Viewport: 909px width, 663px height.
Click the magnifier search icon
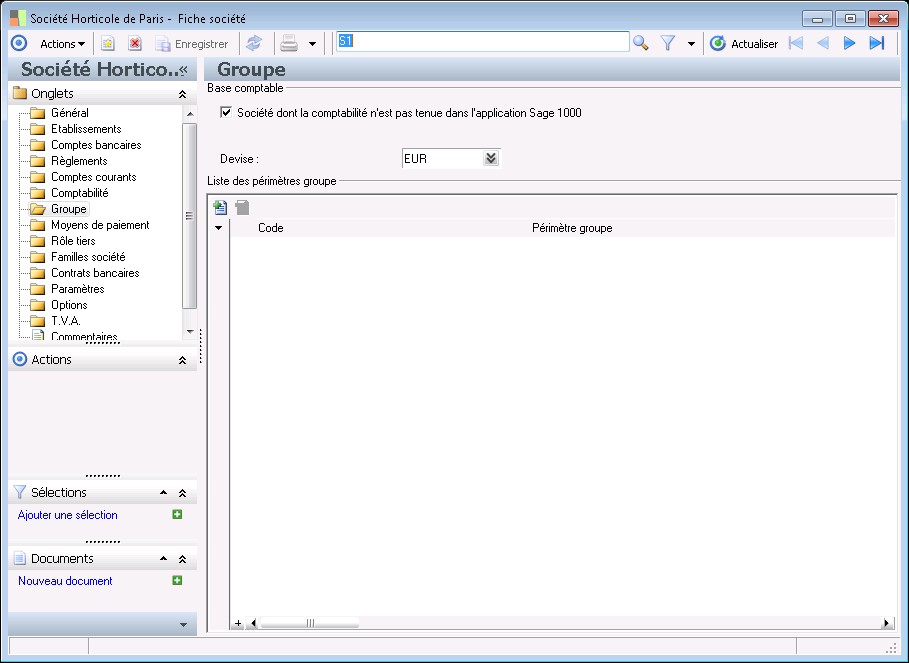(641, 43)
